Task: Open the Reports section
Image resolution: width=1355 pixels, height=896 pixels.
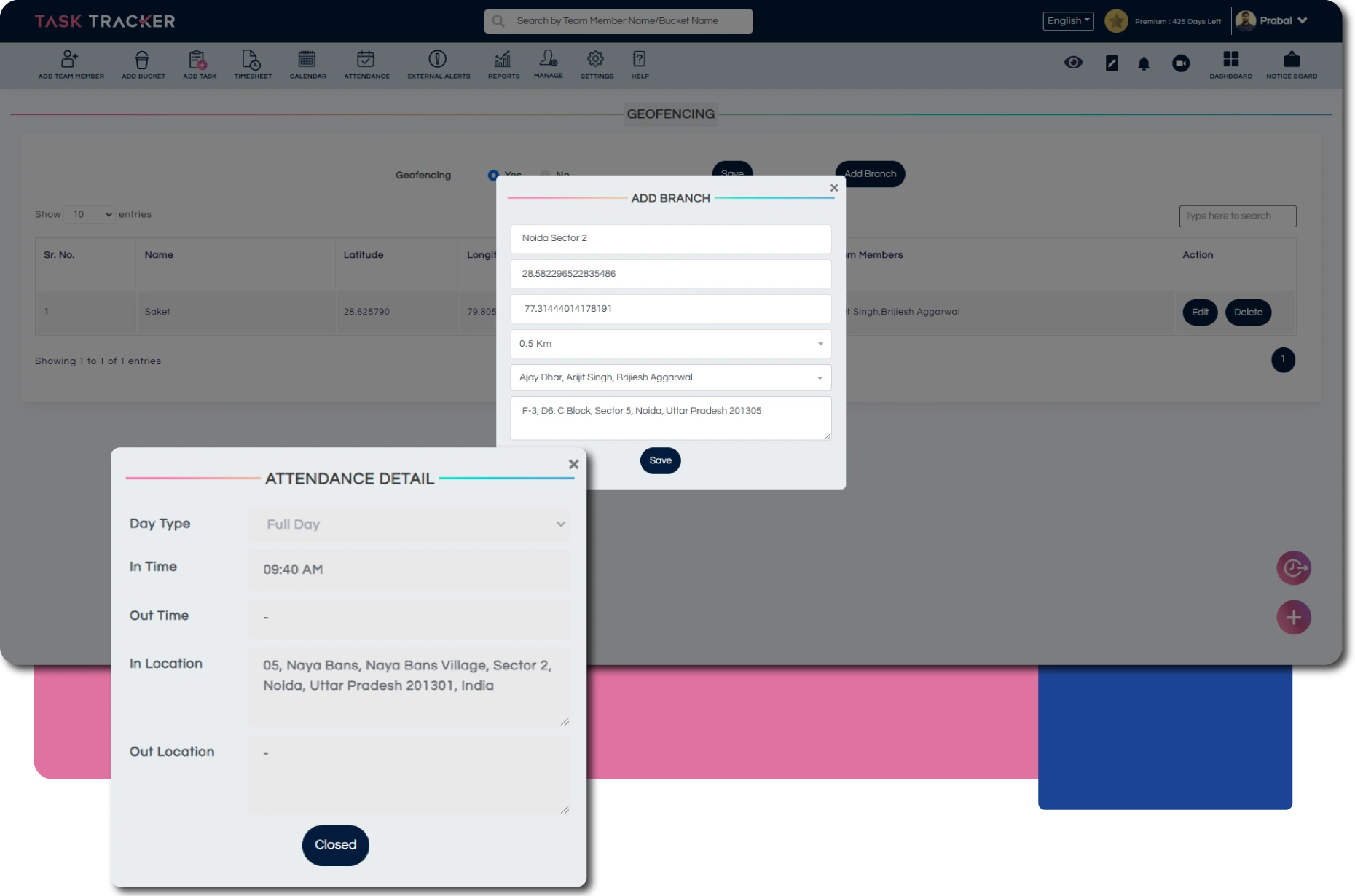Action: (x=503, y=64)
